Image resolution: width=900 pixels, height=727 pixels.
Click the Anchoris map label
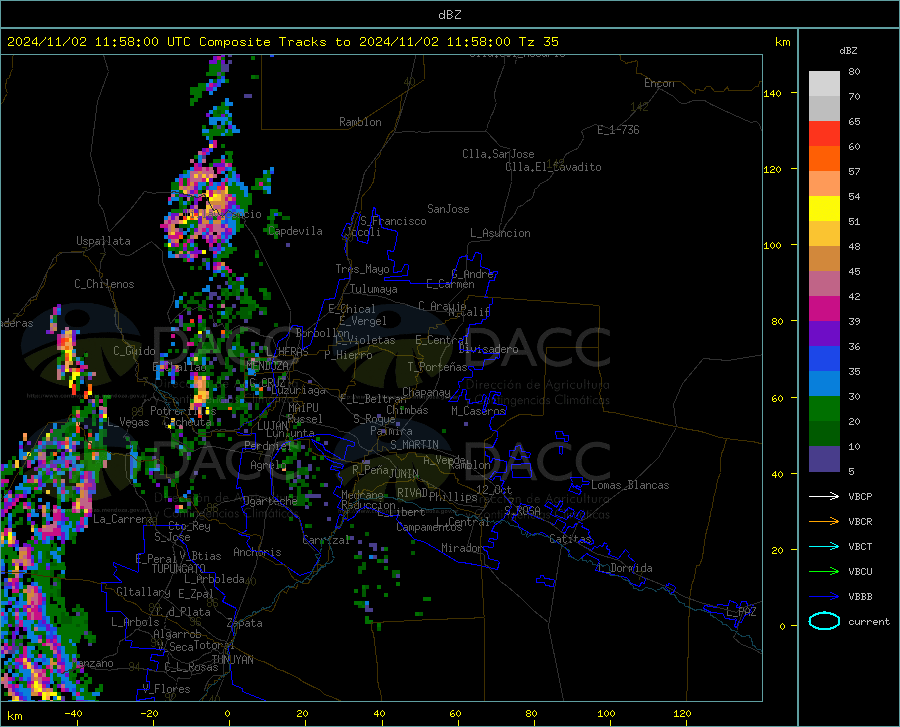[257, 552]
